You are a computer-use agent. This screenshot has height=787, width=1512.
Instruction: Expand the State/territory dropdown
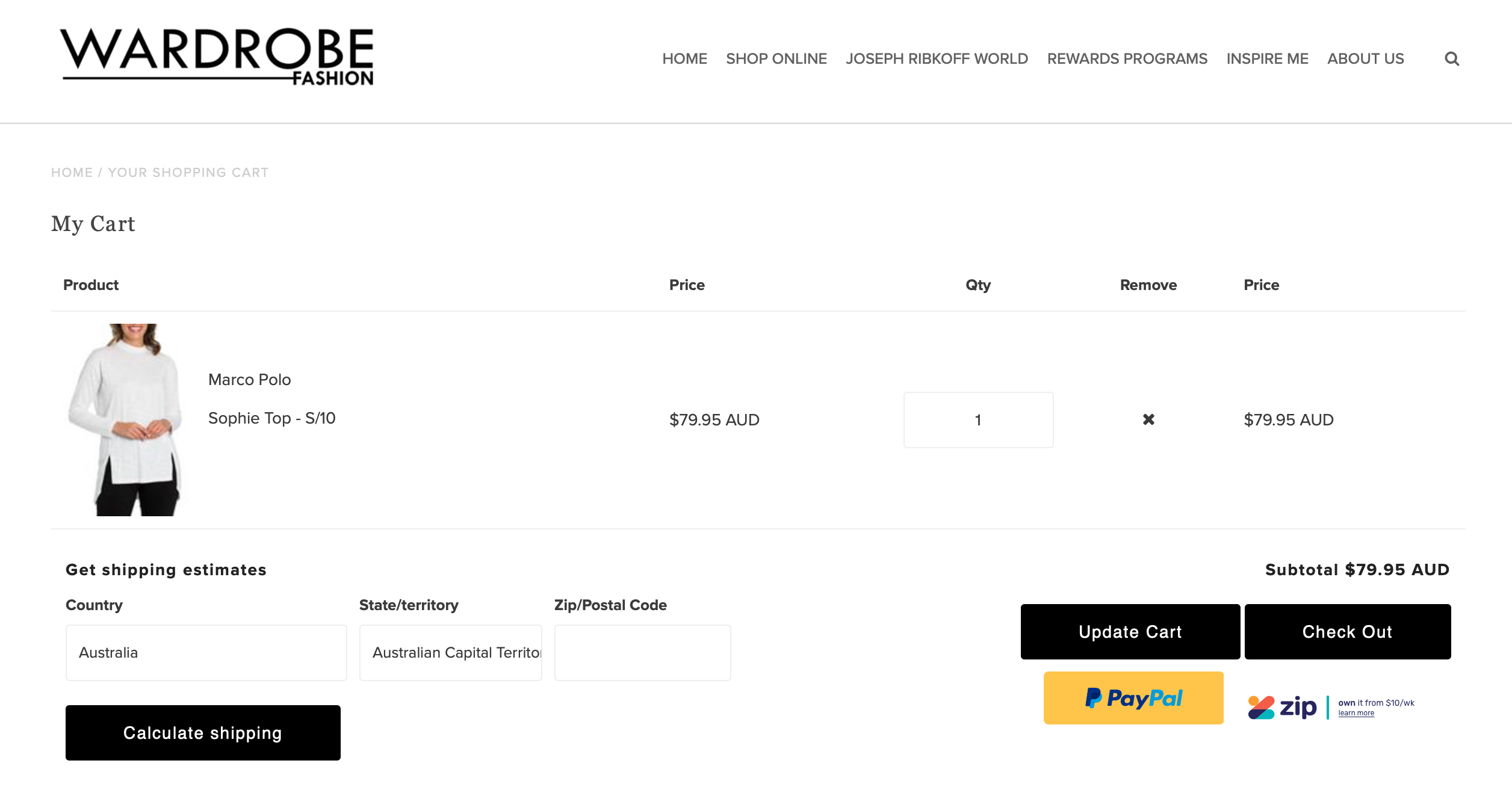tap(450, 653)
